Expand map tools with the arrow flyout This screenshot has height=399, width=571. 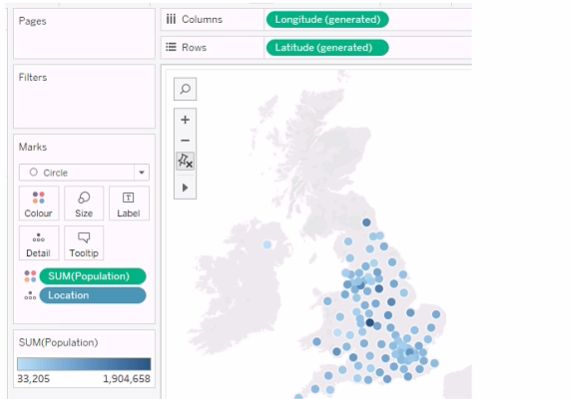pos(185,188)
